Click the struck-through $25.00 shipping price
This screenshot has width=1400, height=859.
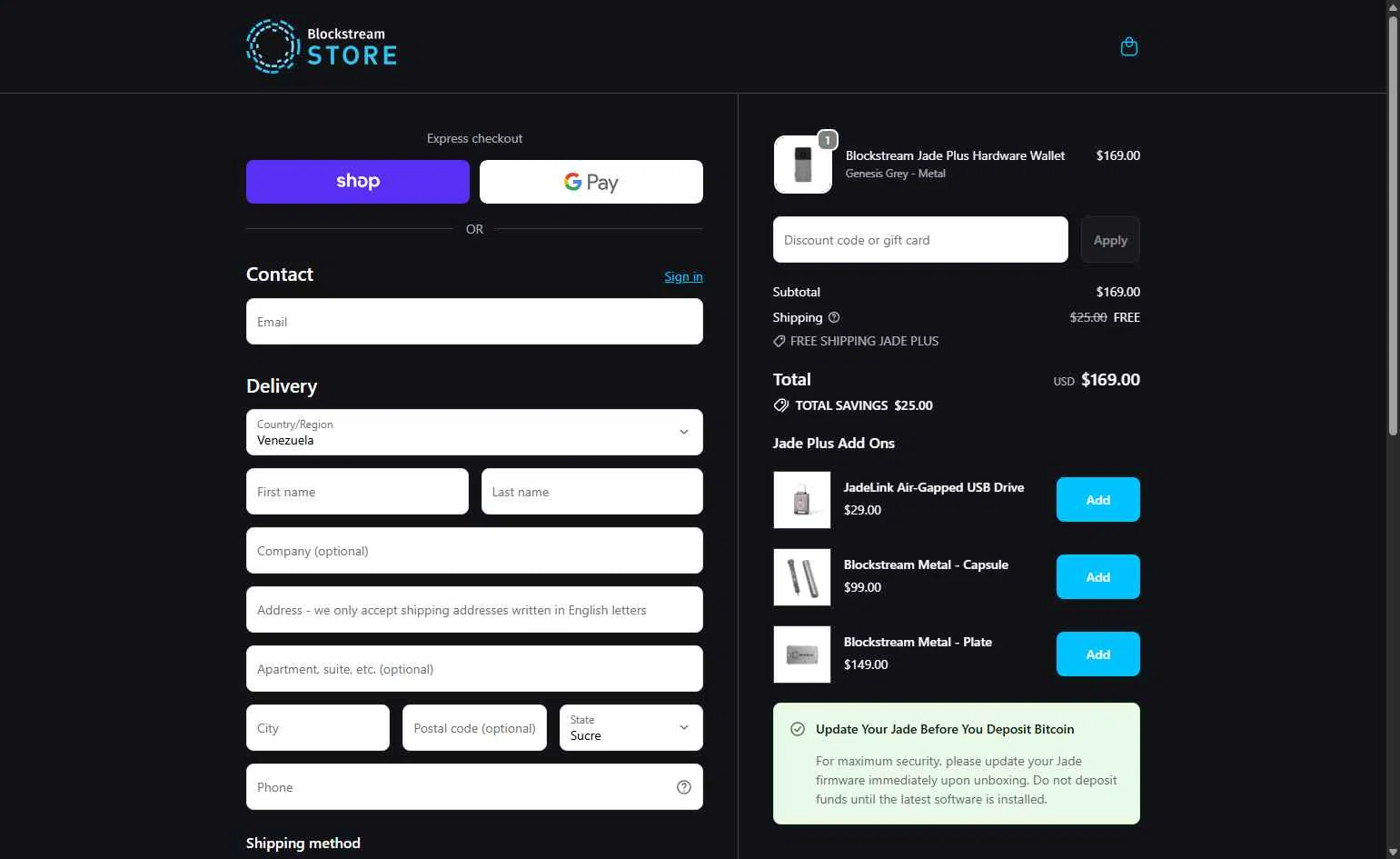point(1088,317)
